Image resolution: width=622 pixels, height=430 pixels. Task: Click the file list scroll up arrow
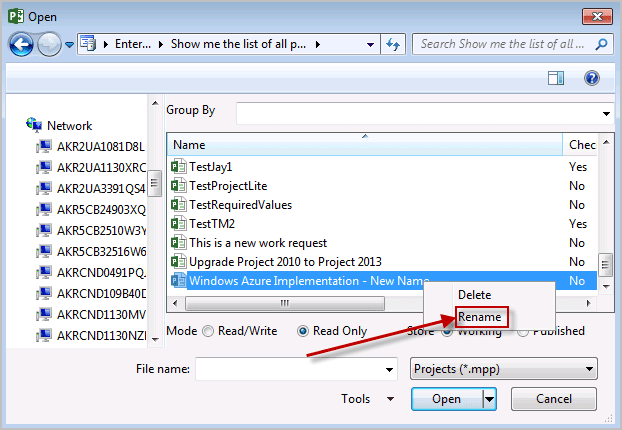click(606, 142)
